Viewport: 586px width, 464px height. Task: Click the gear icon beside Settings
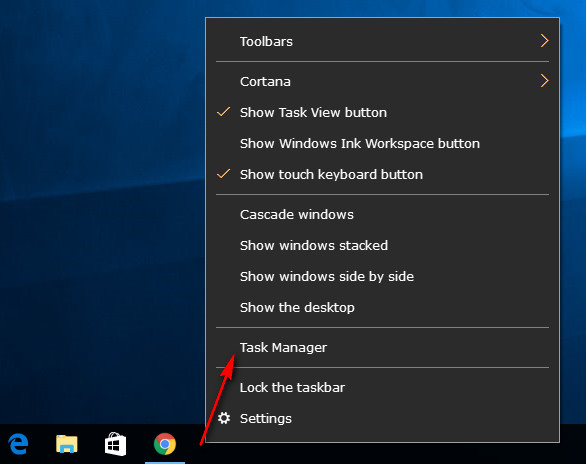click(x=224, y=418)
